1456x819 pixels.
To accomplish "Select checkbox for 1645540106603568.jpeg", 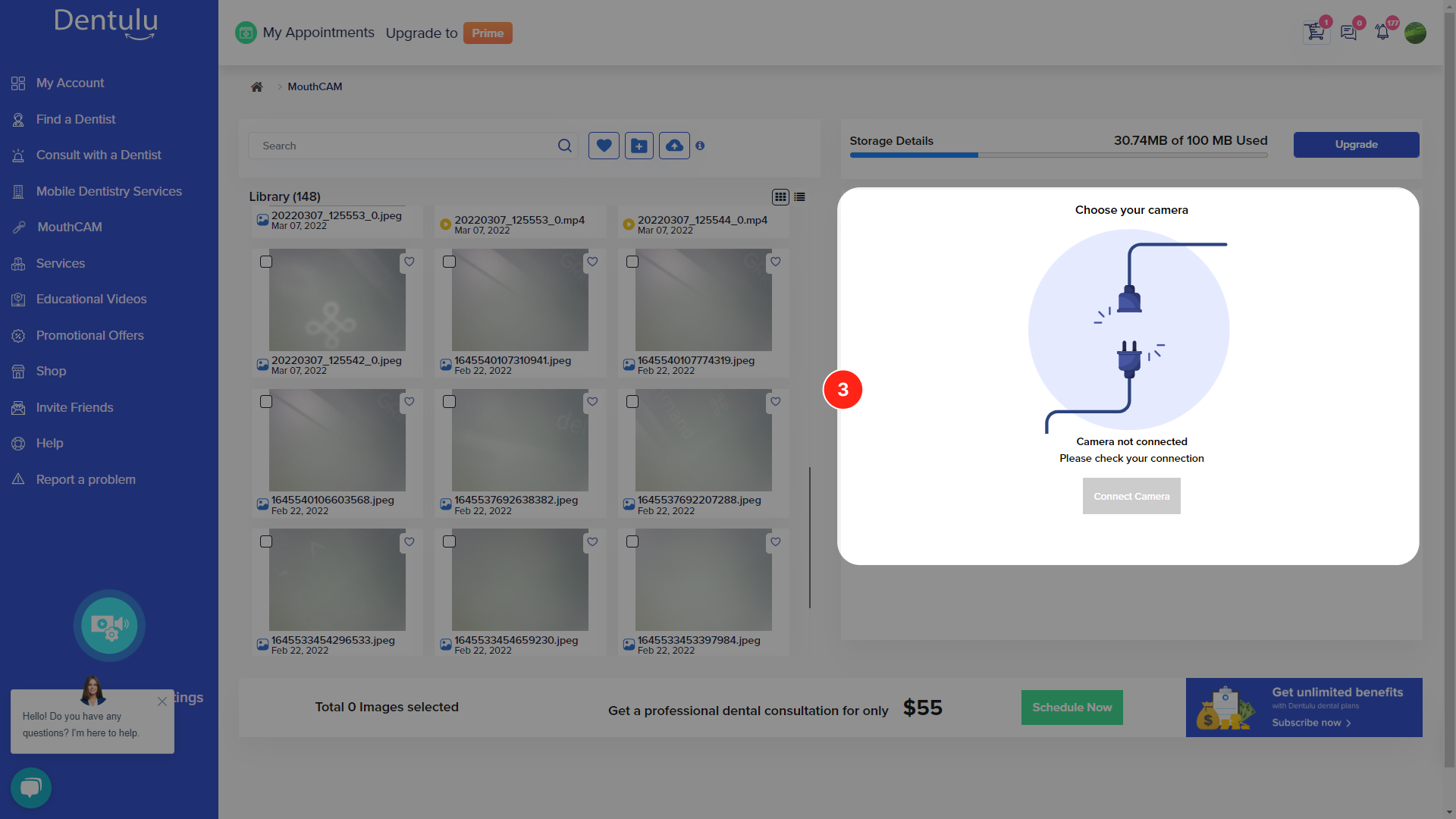I will pos(266,402).
